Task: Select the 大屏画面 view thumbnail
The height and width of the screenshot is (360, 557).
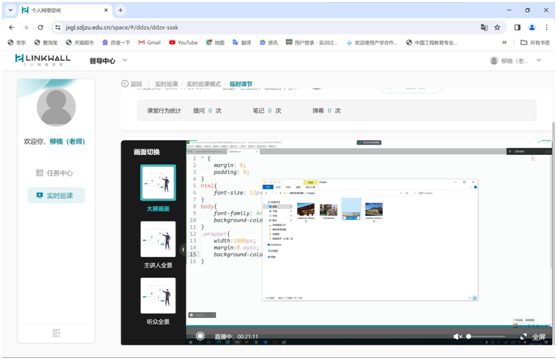Action: click(x=158, y=183)
